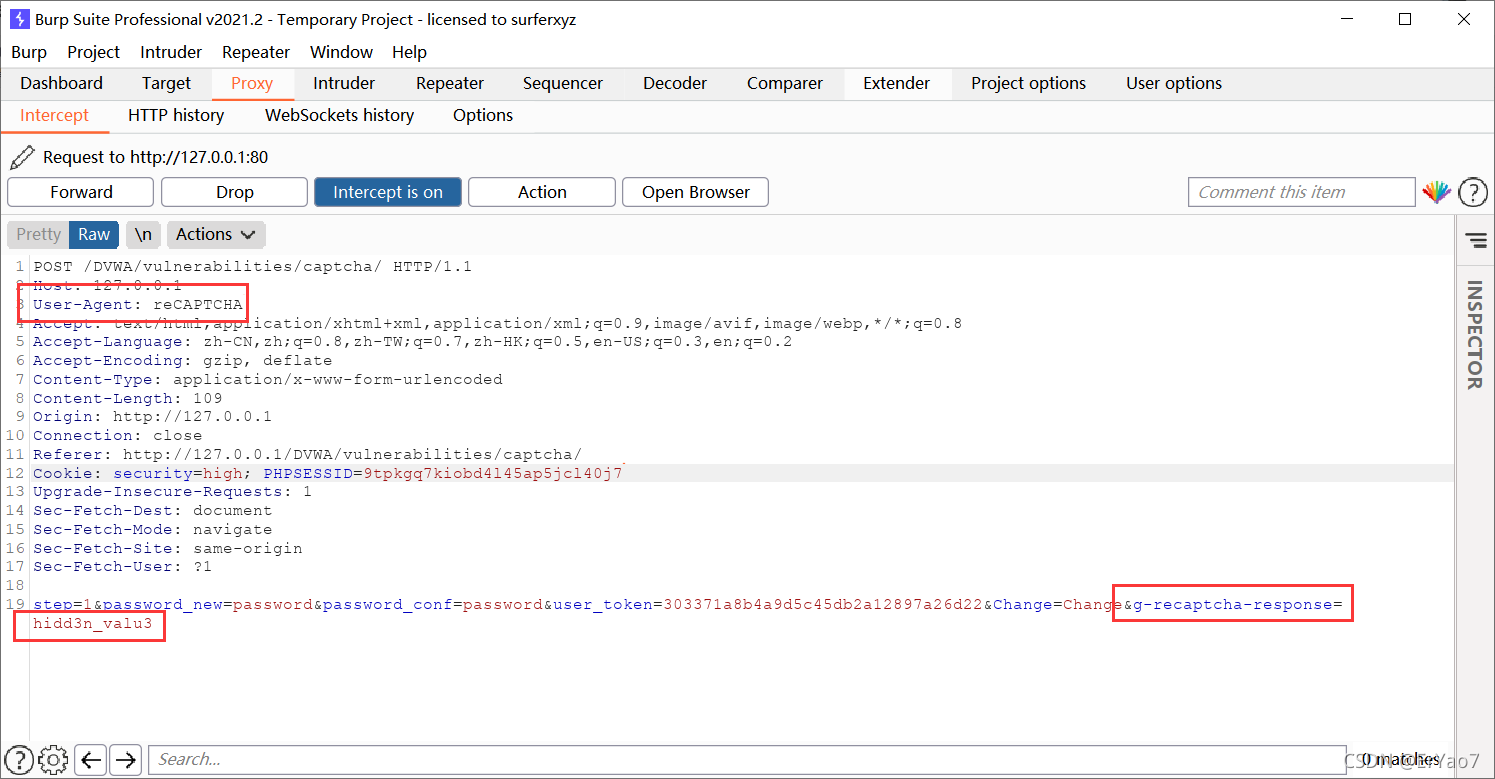
Task: Click the User-Agent reCAPTCHA header line
Action: [138, 304]
